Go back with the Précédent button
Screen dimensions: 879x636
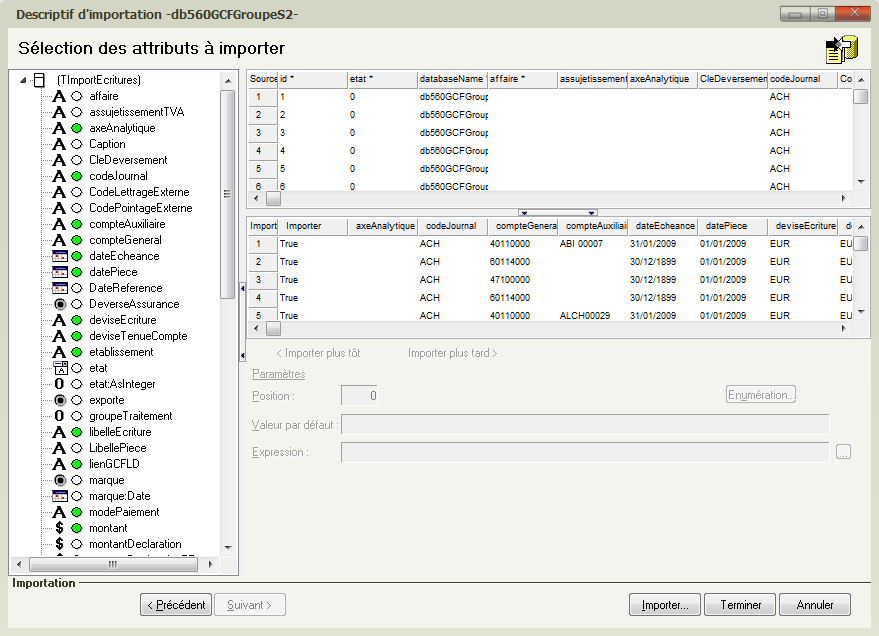176,605
